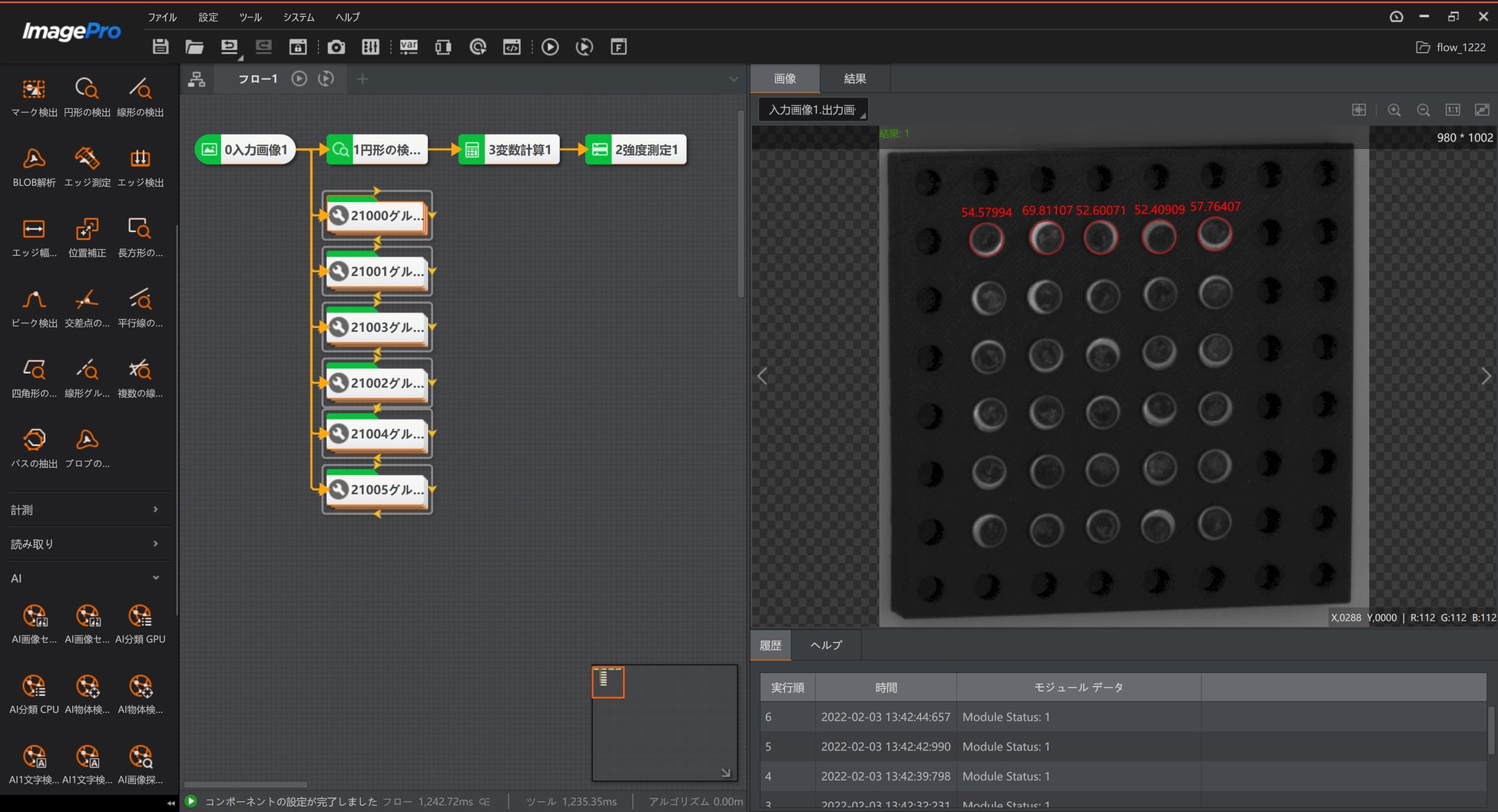The height and width of the screenshot is (812, 1498).
Task: Open the ツール menu
Action: (250, 17)
